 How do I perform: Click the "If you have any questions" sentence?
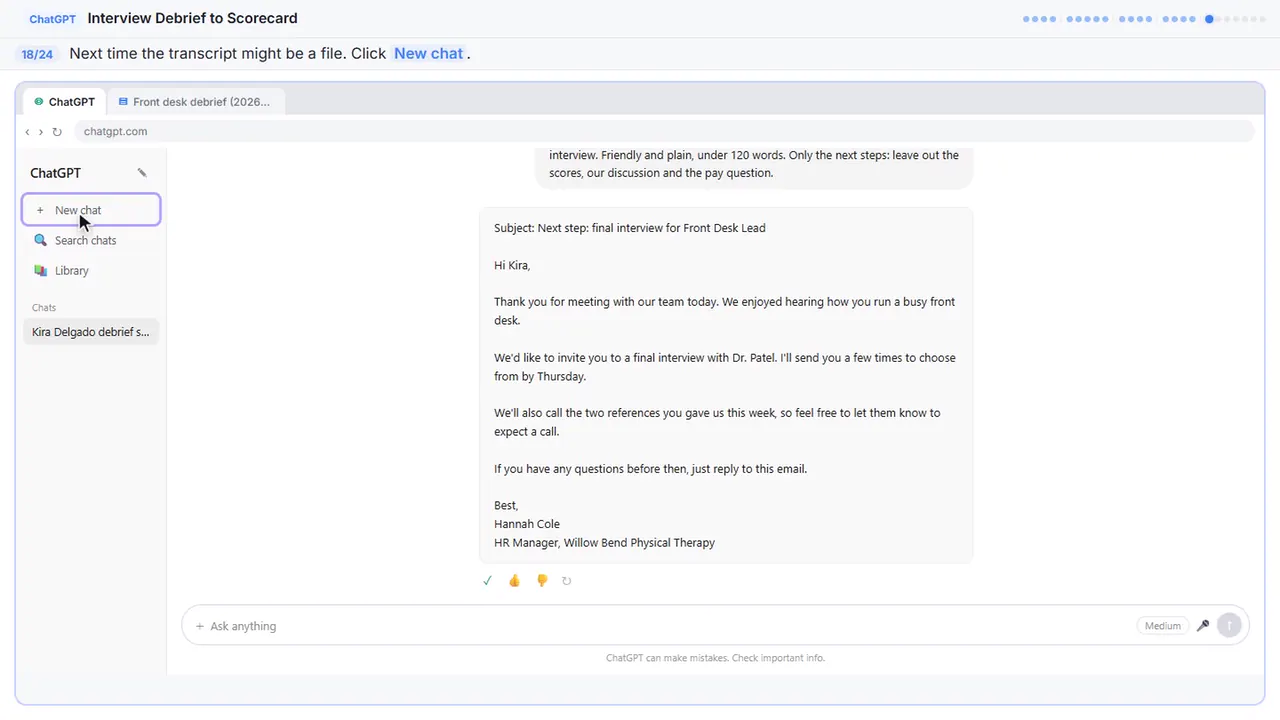point(650,469)
